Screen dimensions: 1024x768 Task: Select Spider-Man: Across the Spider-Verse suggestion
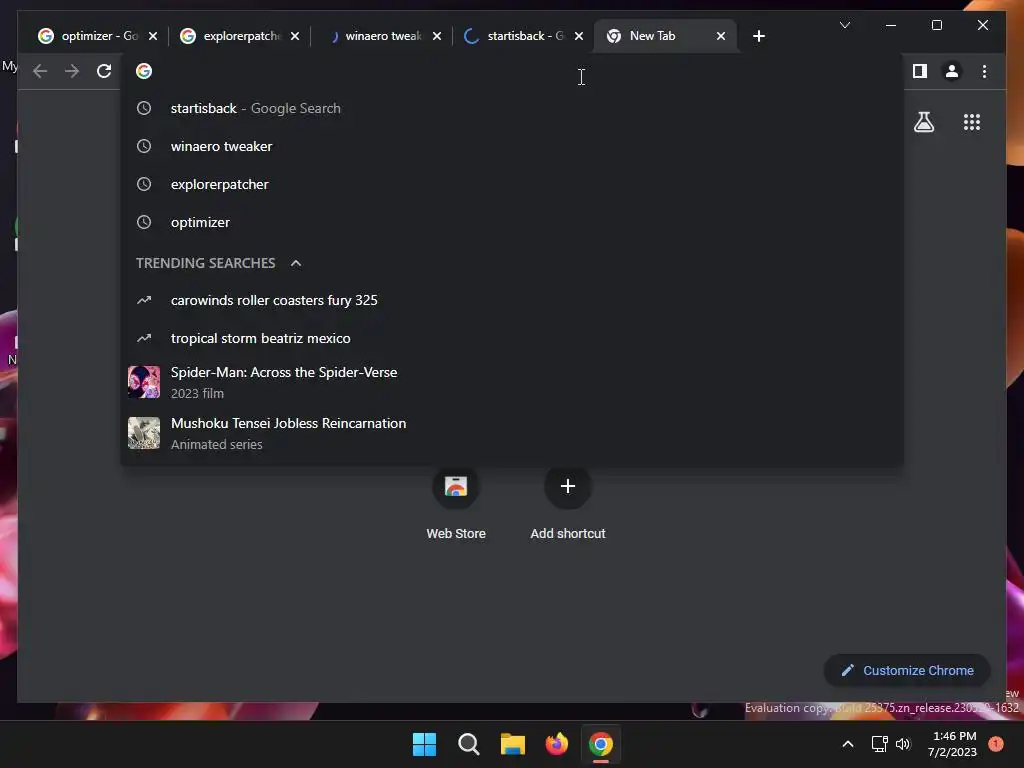click(512, 382)
